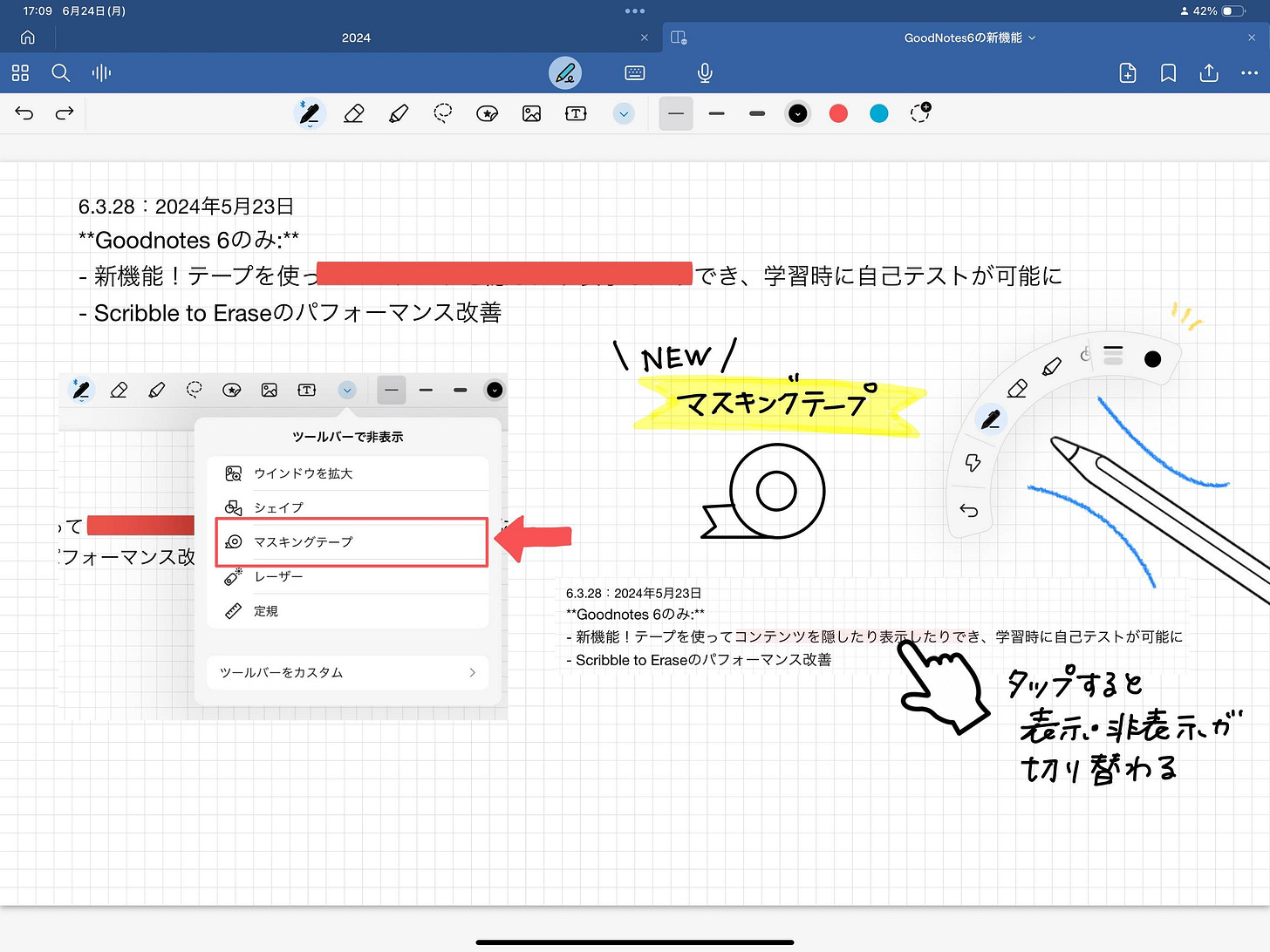Select the Lasso tool in the main toolbar
The image size is (1270, 952).
coord(443,113)
